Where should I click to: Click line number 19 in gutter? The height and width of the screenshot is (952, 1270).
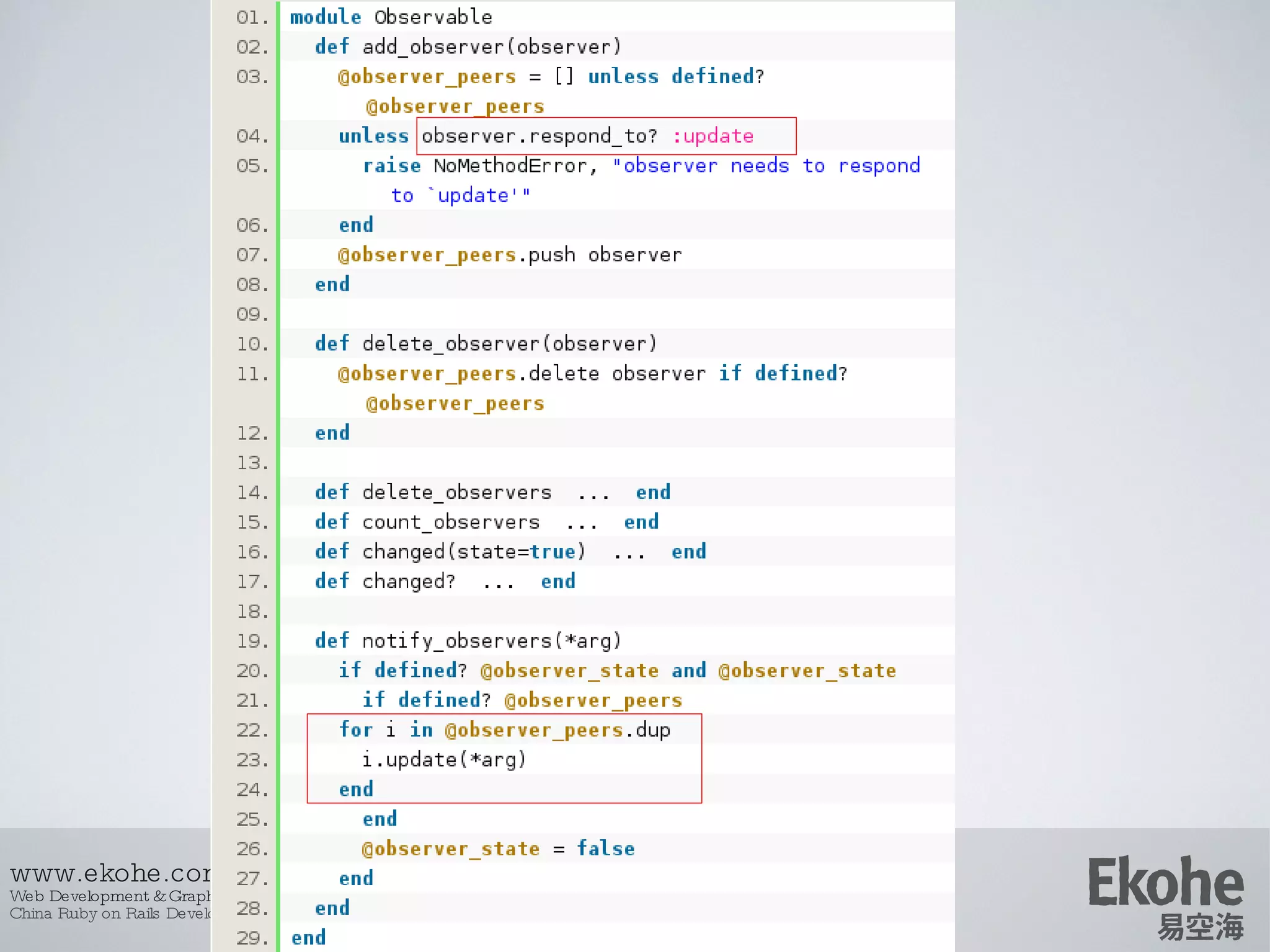[x=252, y=641]
